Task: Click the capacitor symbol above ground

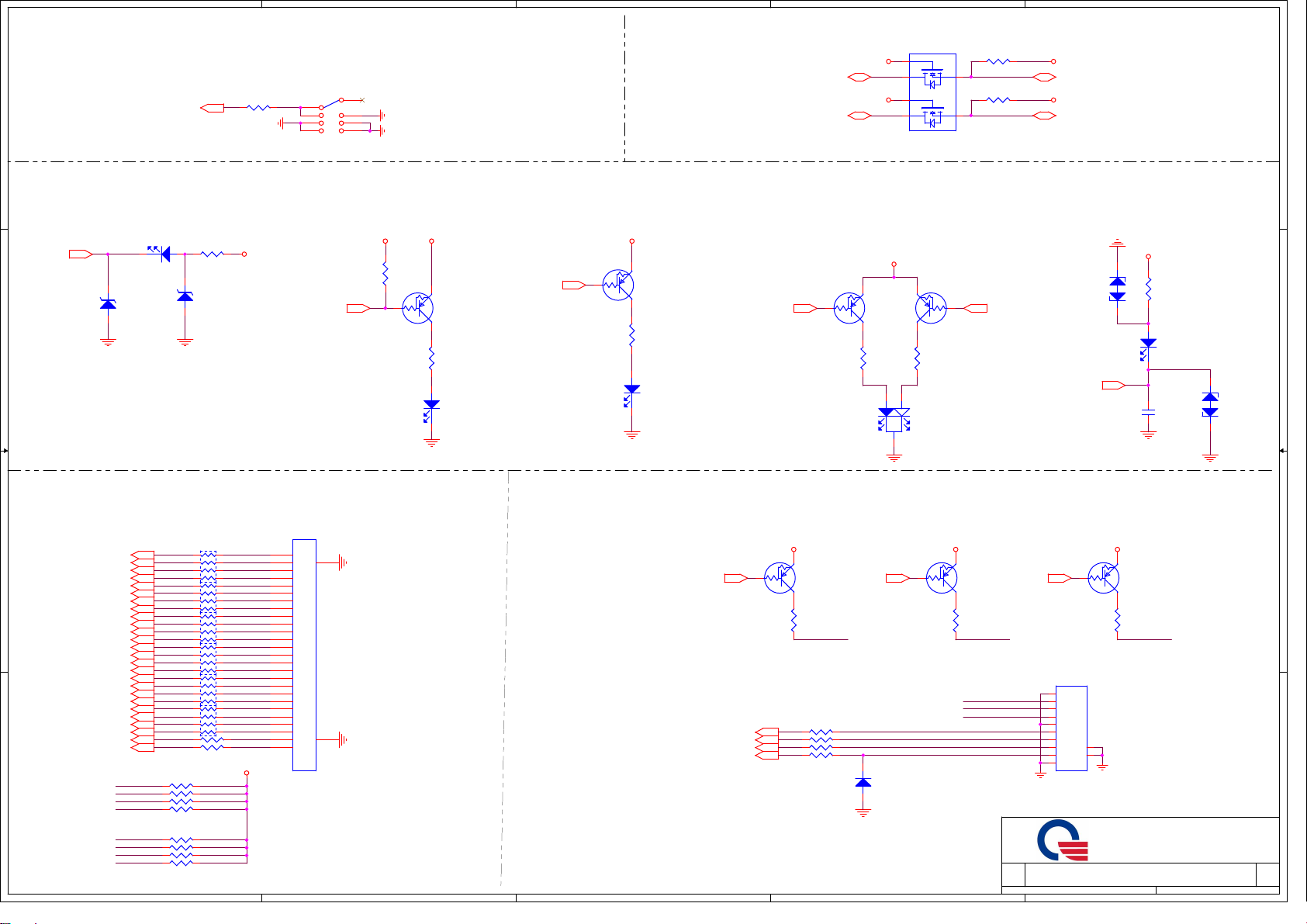Action: [x=1148, y=411]
